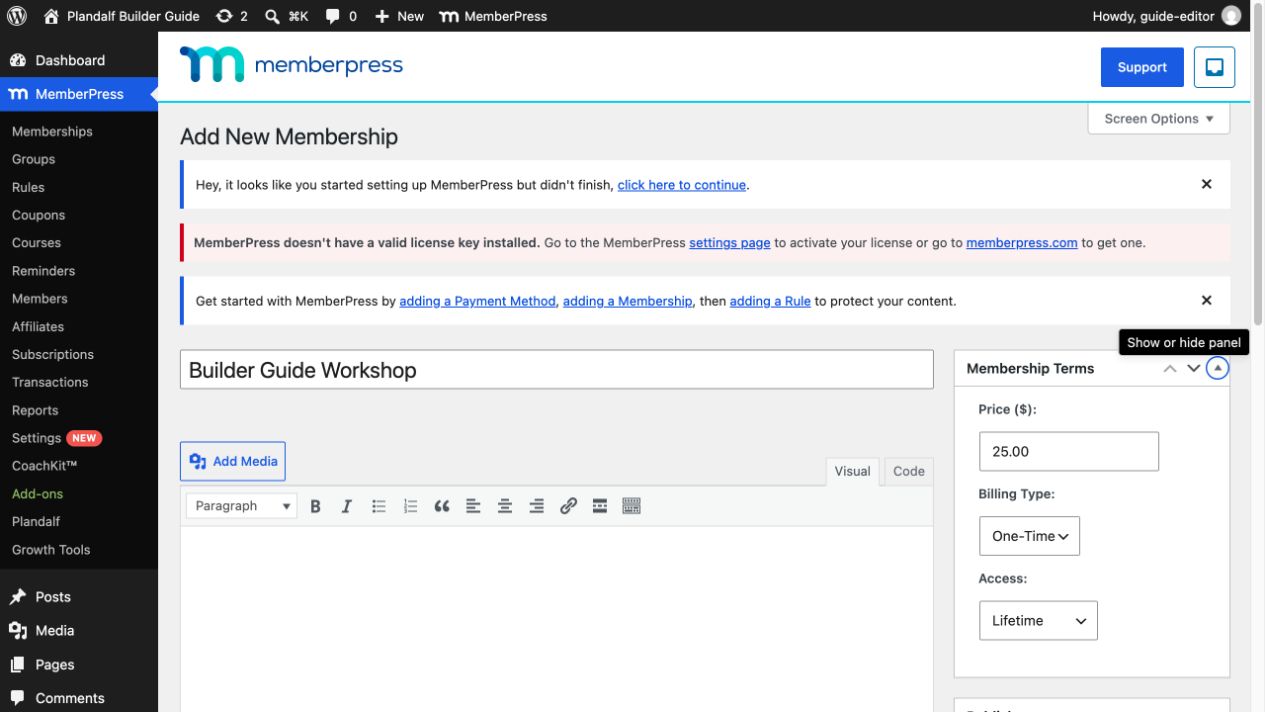Open Subscriptions in sidebar
The width and height of the screenshot is (1265, 712).
(53, 354)
